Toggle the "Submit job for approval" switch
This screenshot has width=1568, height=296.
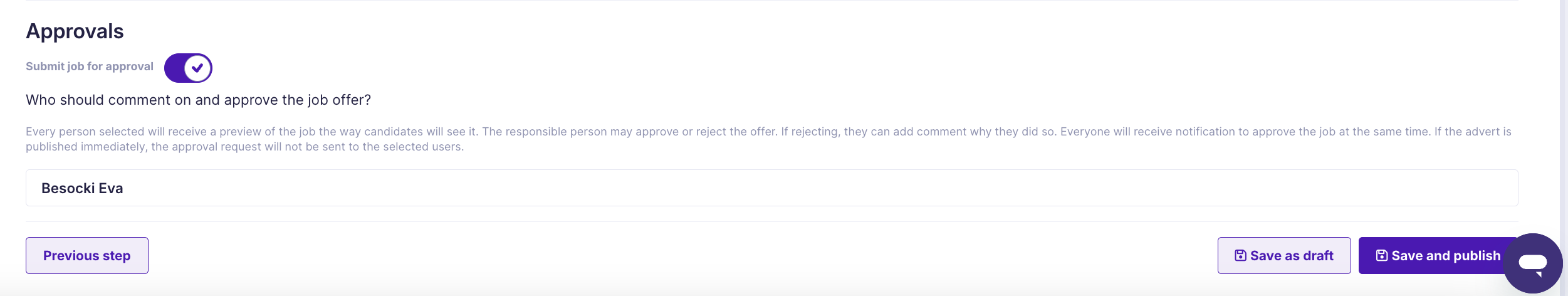188,68
